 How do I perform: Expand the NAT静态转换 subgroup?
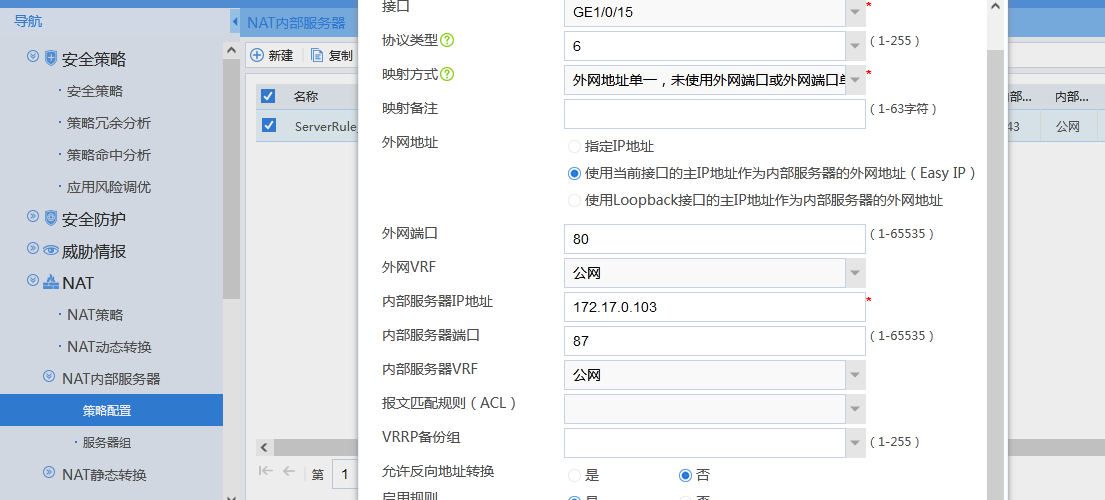click(49, 472)
